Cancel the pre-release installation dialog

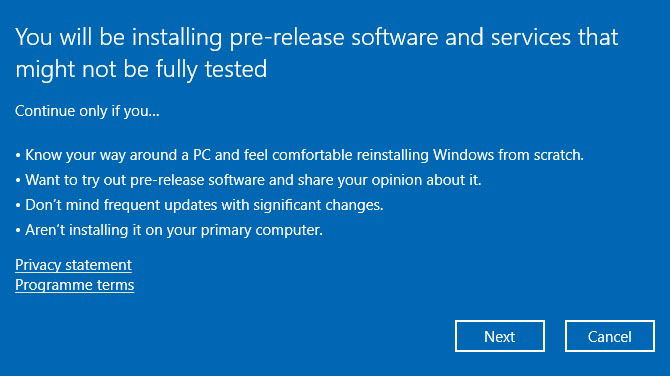click(x=610, y=336)
